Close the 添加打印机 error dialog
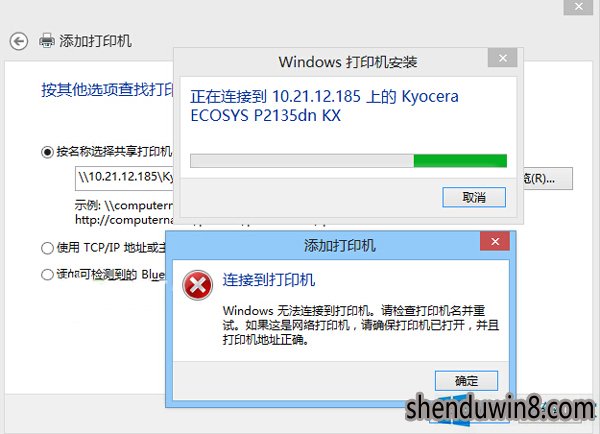The image size is (600, 434). pyautogui.click(x=495, y=241)
